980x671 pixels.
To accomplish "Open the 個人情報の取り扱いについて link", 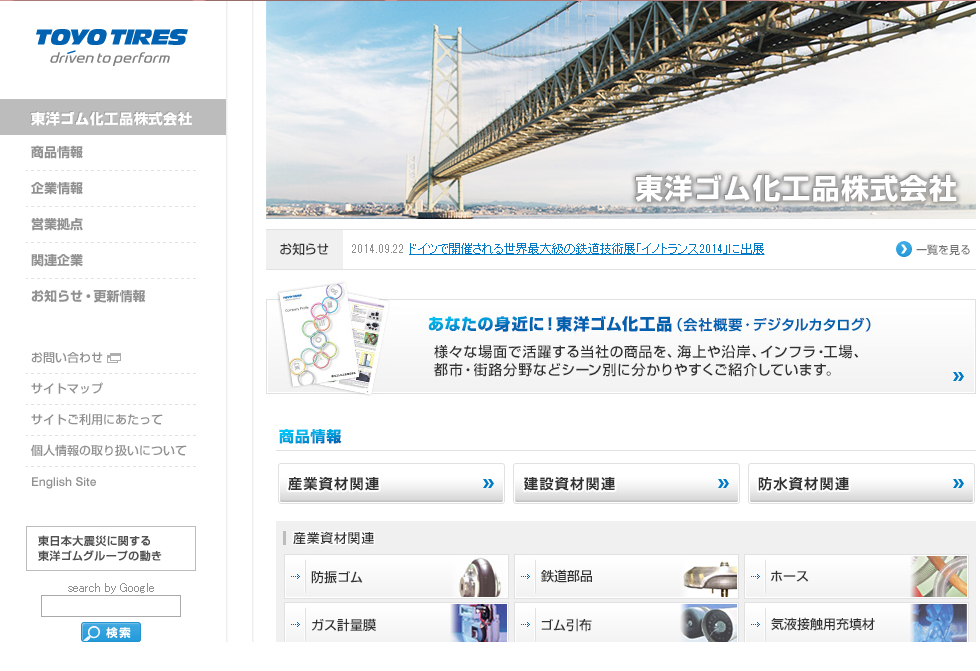I will coord(109,450).
